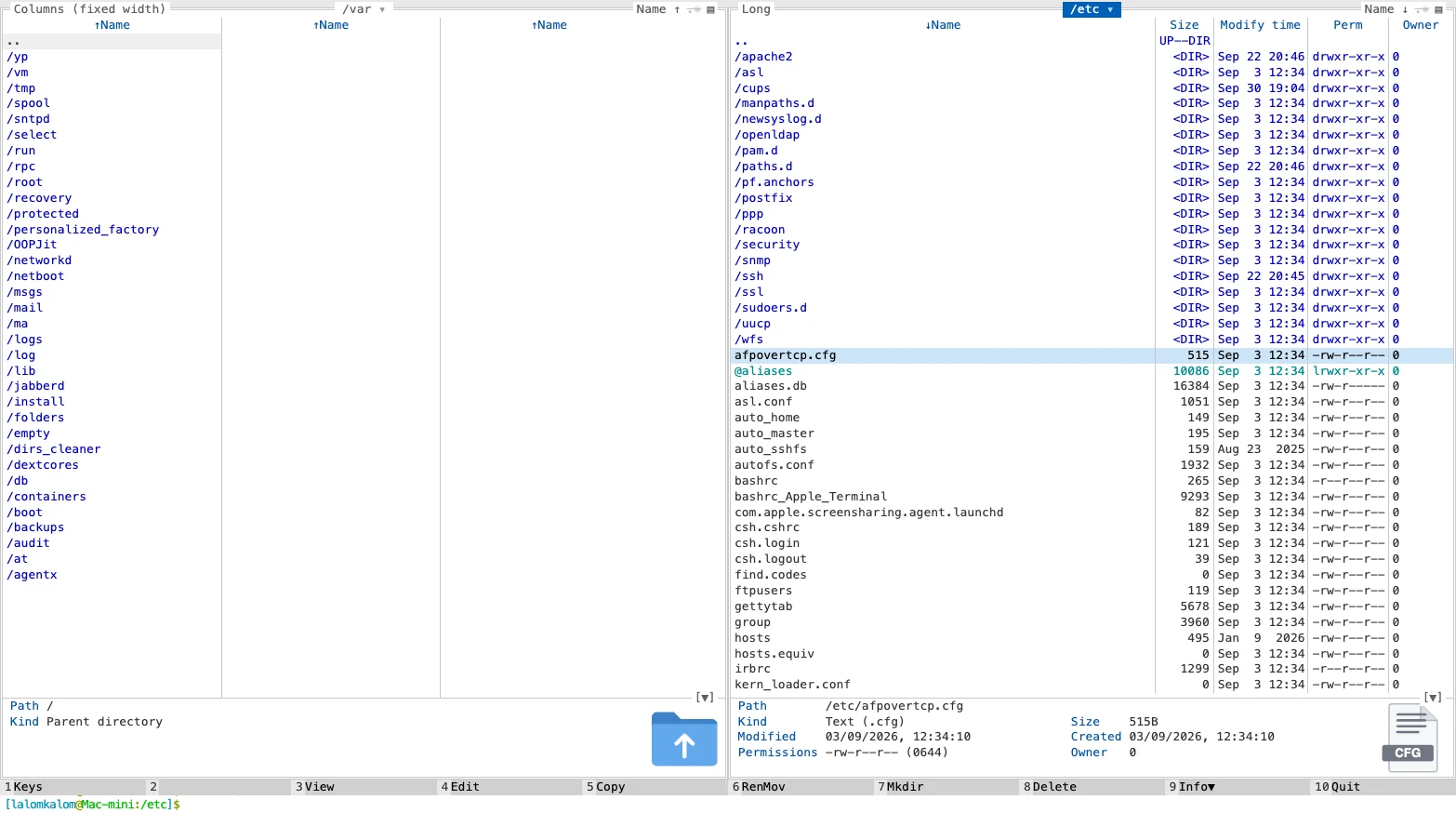1456x813 pixels.
Task: Click the 4 Edit function button
Action: 511,787
